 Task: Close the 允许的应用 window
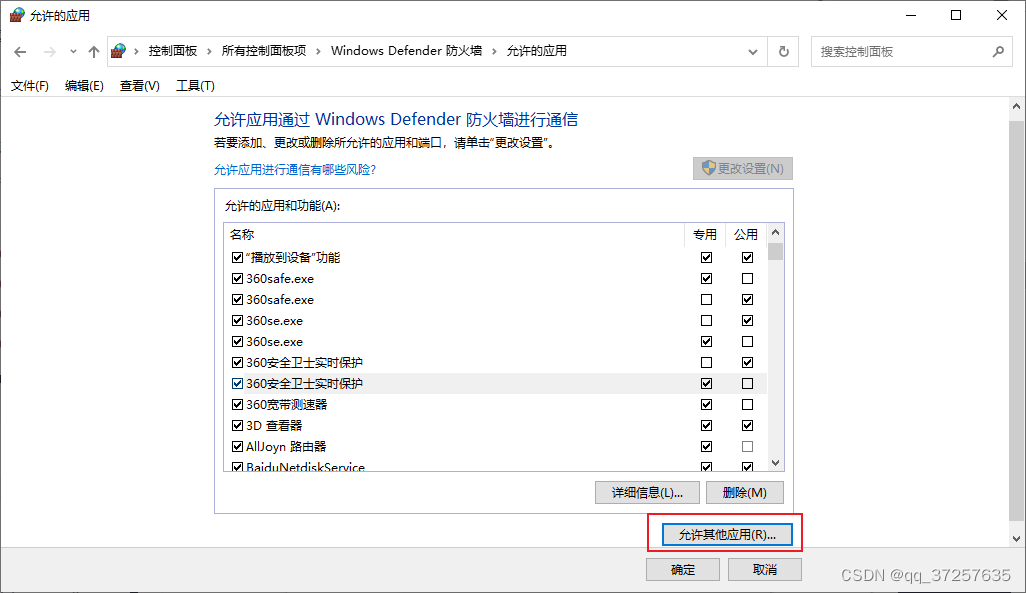1002,15
